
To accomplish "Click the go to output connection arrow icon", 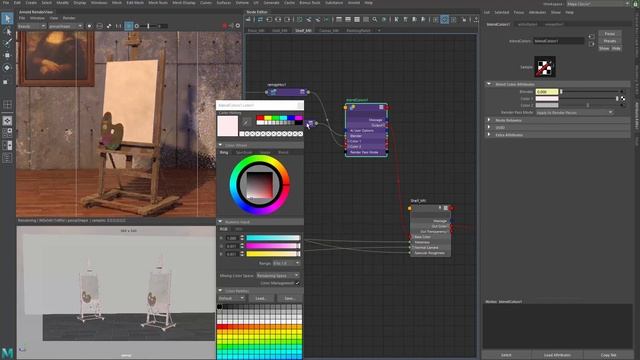I will 591,44.
